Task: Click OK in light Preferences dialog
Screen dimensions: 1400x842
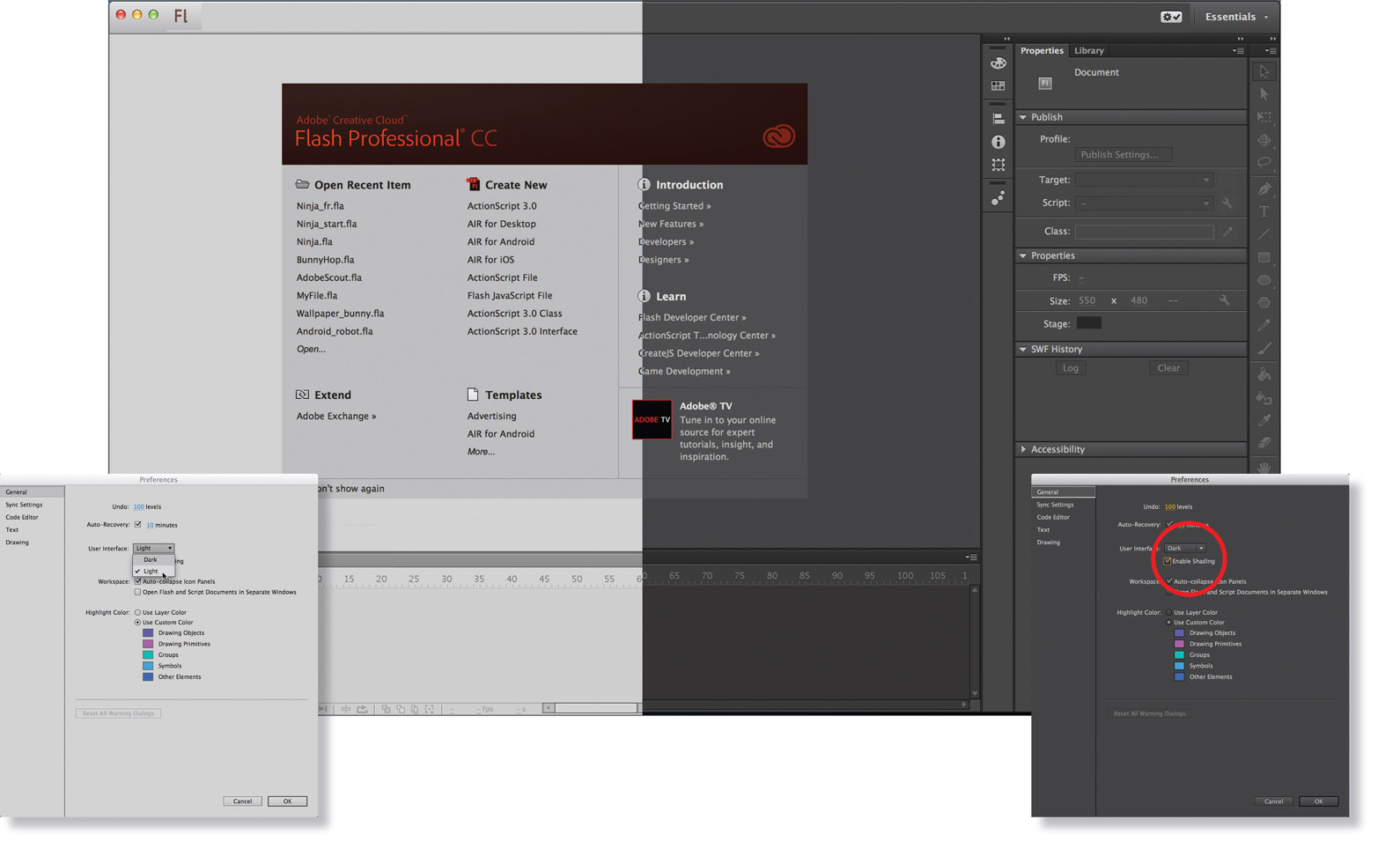Action: click(x=287, y=801)
